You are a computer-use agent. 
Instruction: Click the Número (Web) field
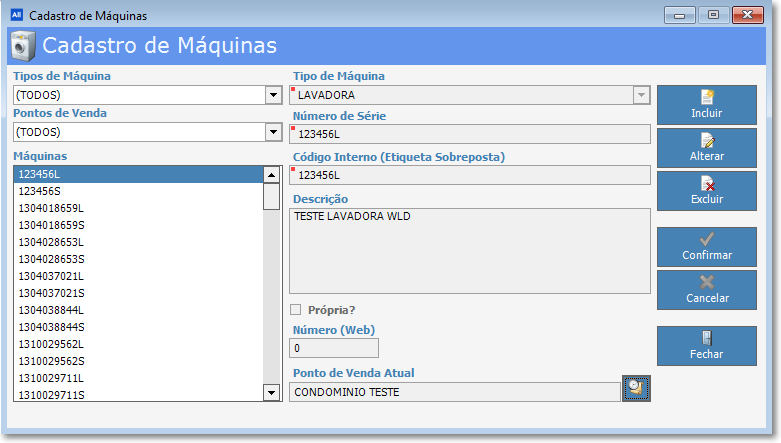click(334, 348)
